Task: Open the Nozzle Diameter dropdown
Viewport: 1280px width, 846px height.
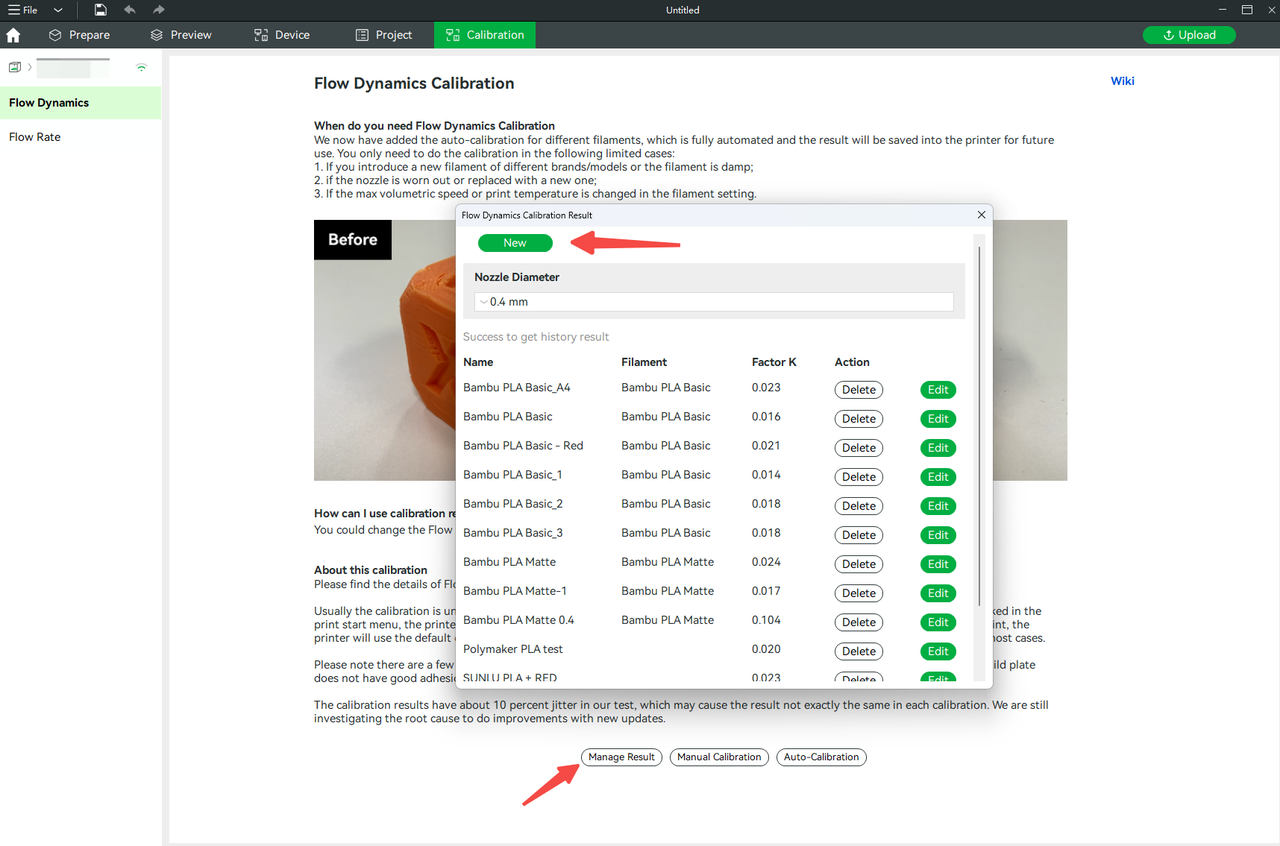Action: pos(714,301)
